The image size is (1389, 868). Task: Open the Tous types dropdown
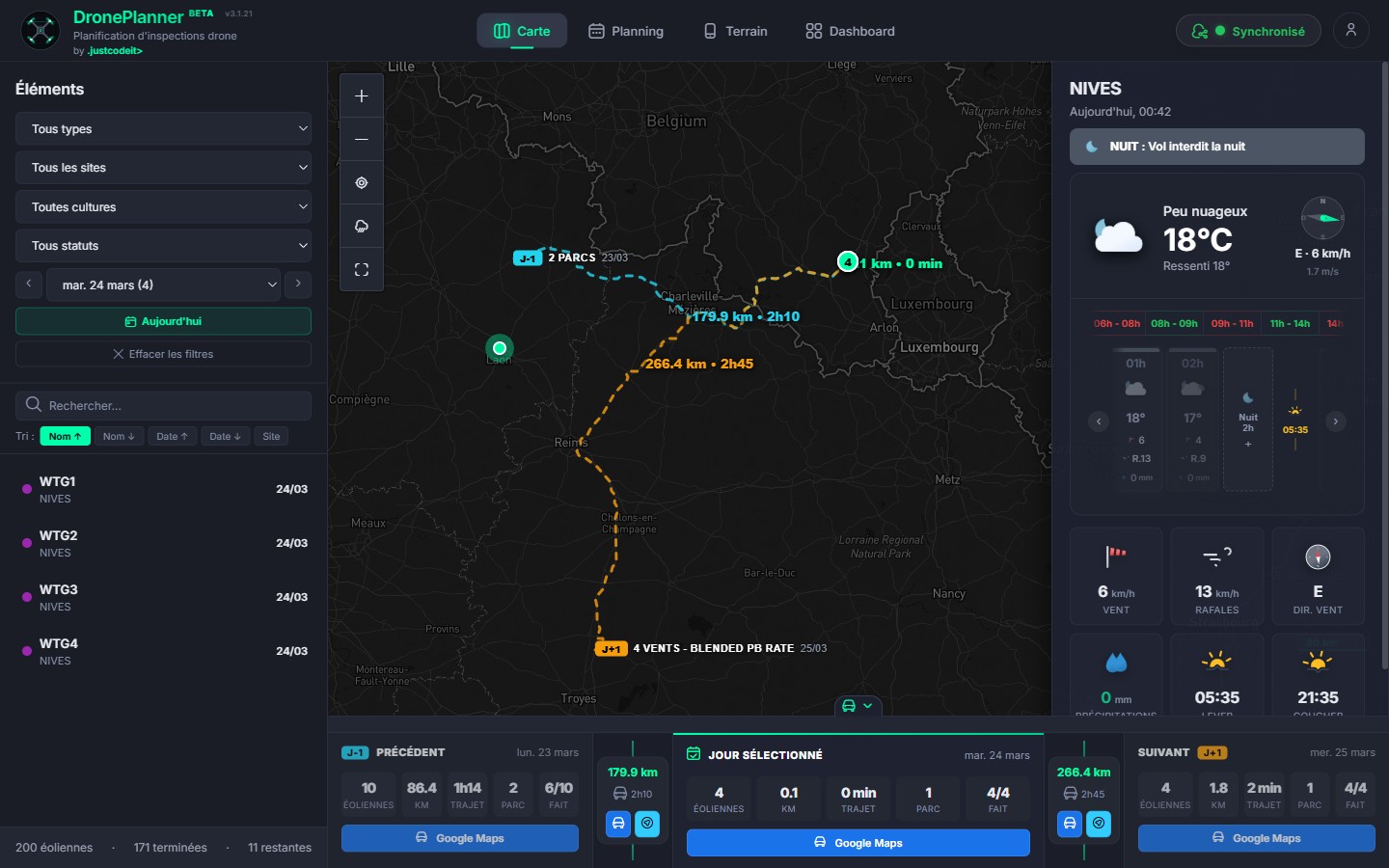[163, 129]
